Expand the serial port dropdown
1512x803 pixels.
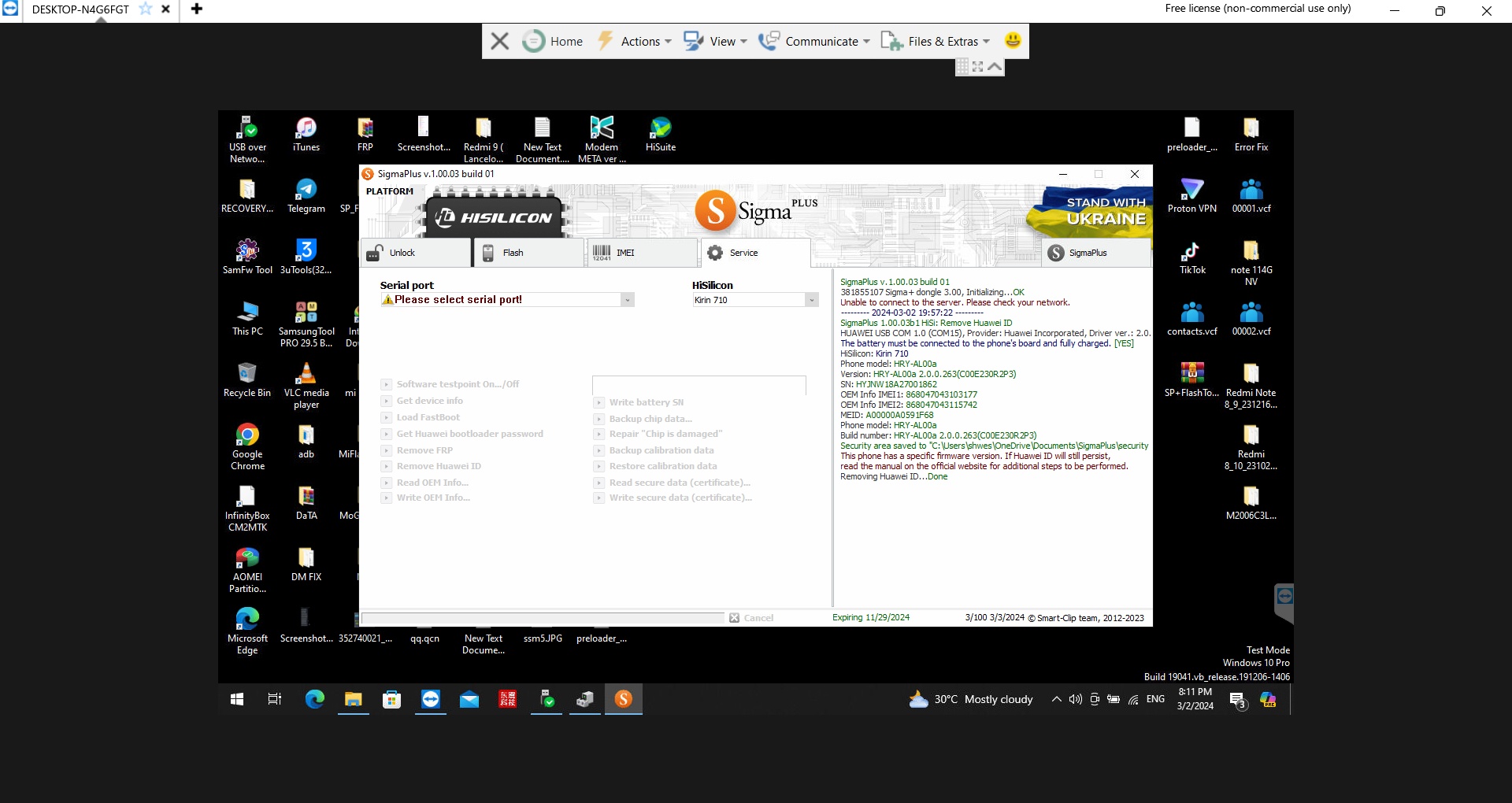coord(628,300)
